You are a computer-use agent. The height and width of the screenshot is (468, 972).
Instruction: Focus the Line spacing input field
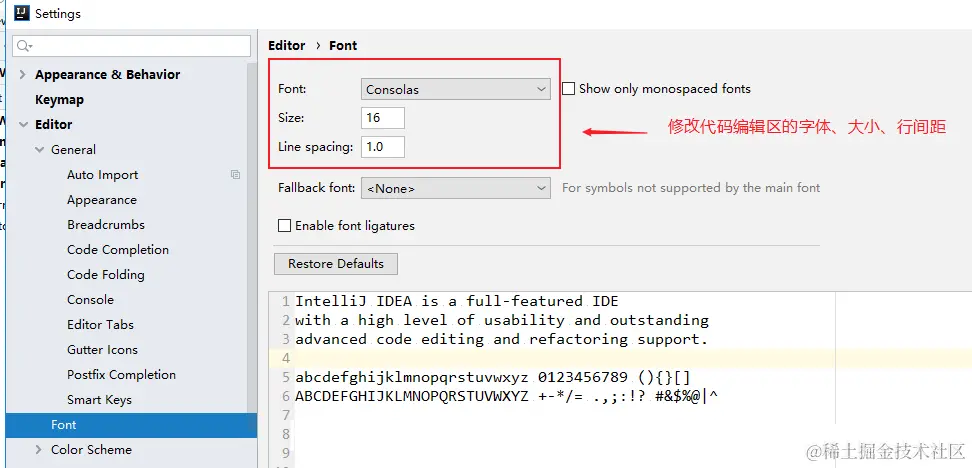383,147
